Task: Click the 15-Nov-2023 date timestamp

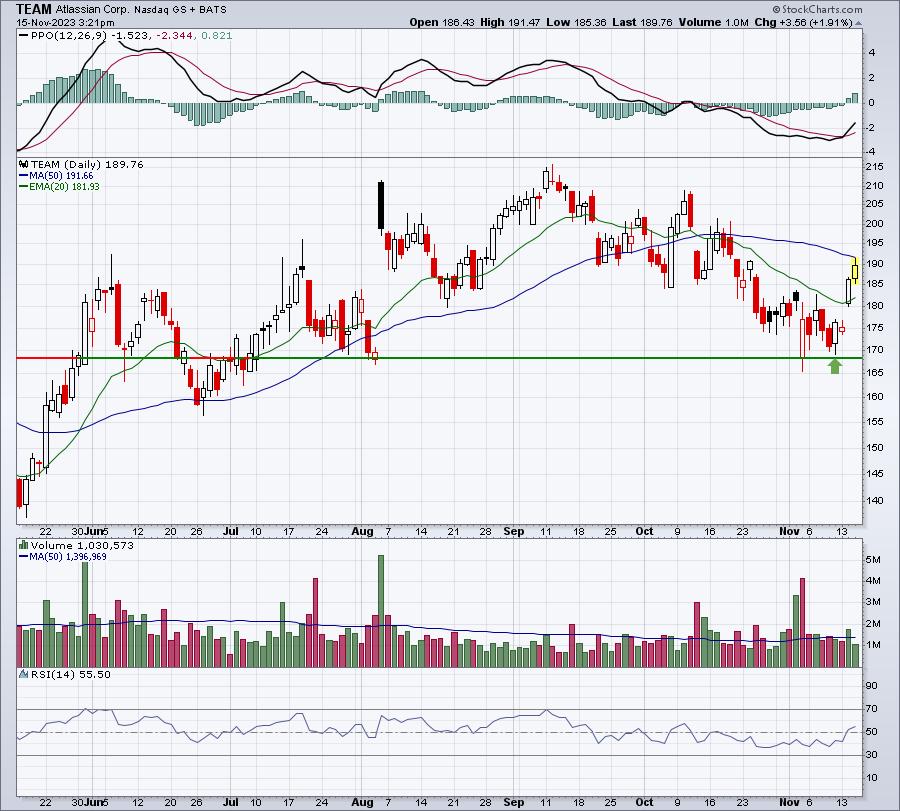Action: [x=65, y=23]
